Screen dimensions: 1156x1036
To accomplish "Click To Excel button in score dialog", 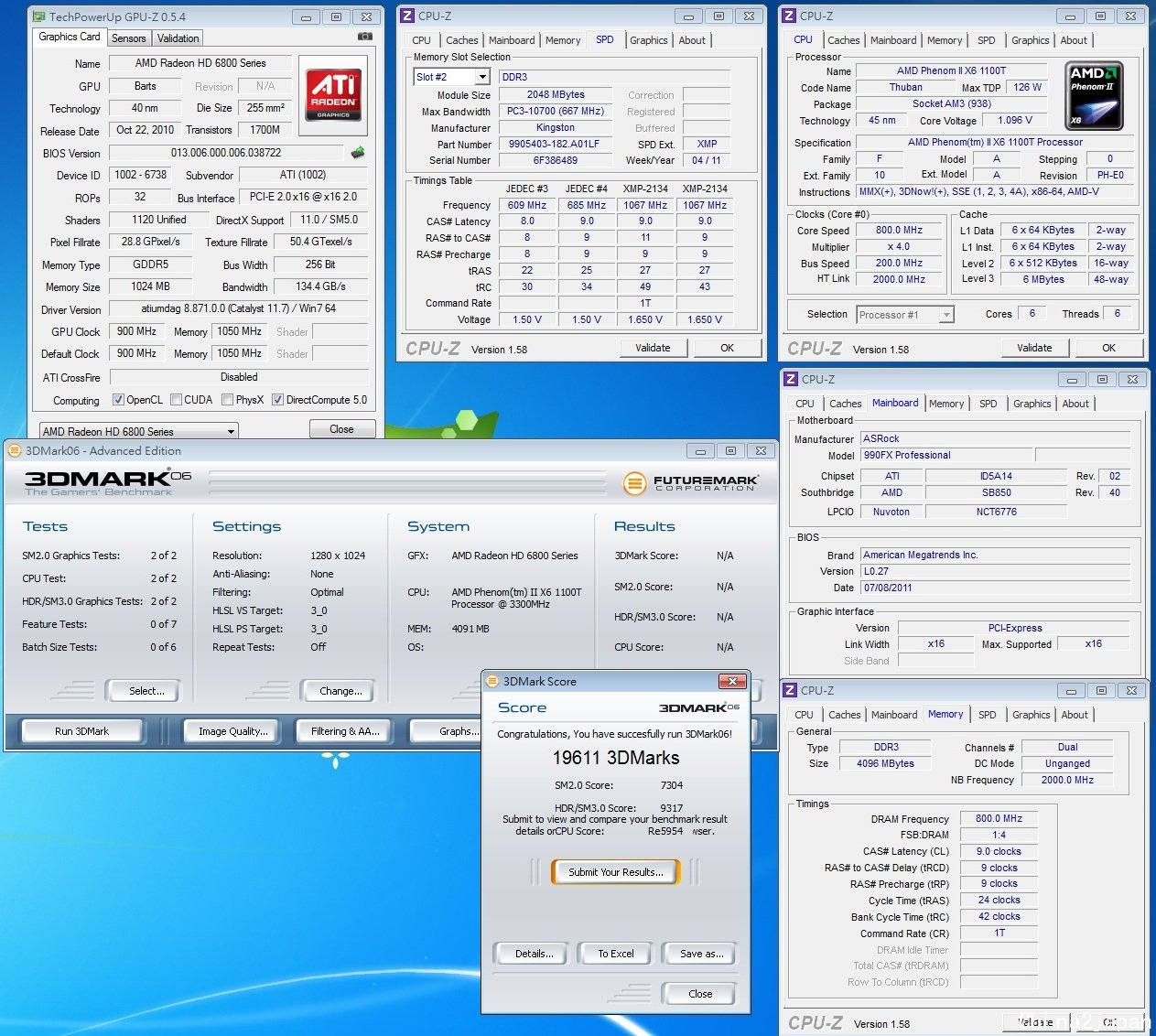I will coord(616,954).
